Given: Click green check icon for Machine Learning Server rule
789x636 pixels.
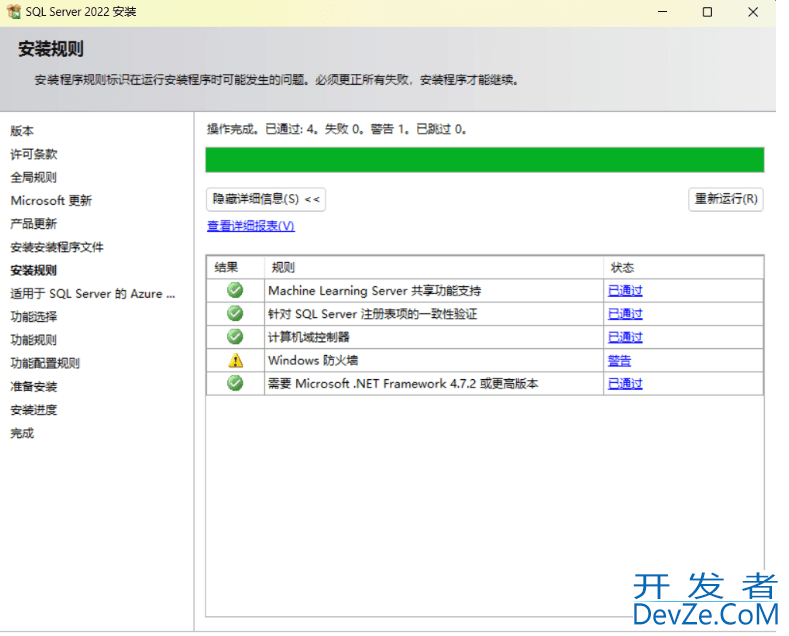Looking at the screenshot, I should [235, 290].
